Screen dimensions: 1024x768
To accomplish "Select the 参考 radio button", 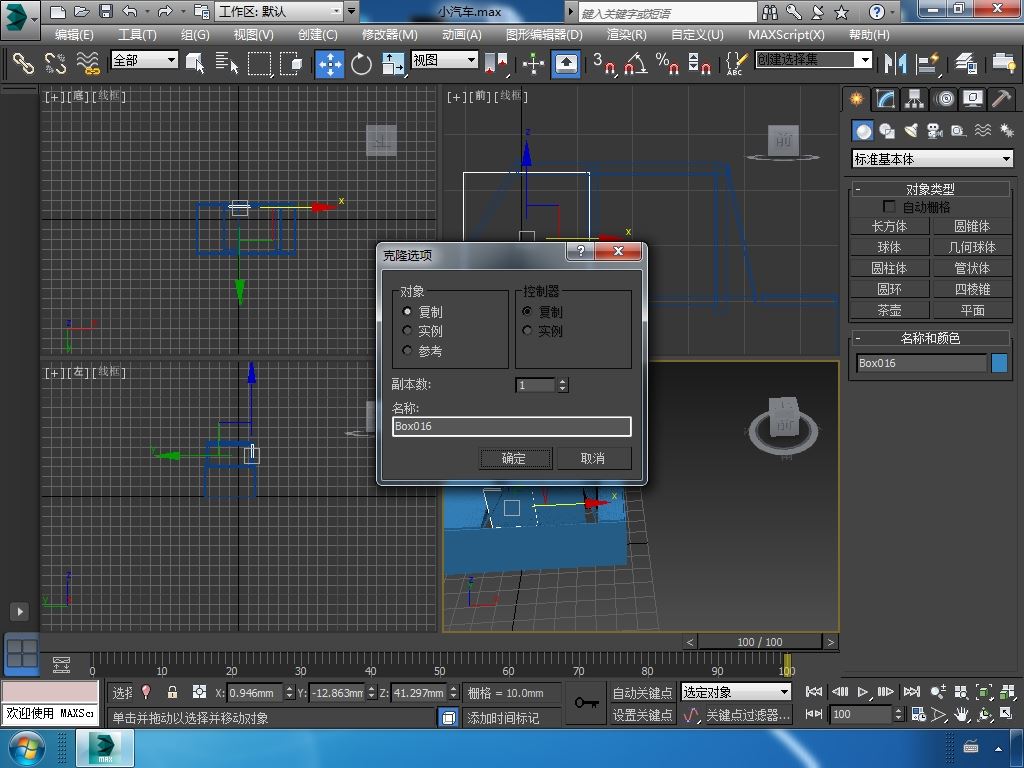I will [x=408, y=351].
